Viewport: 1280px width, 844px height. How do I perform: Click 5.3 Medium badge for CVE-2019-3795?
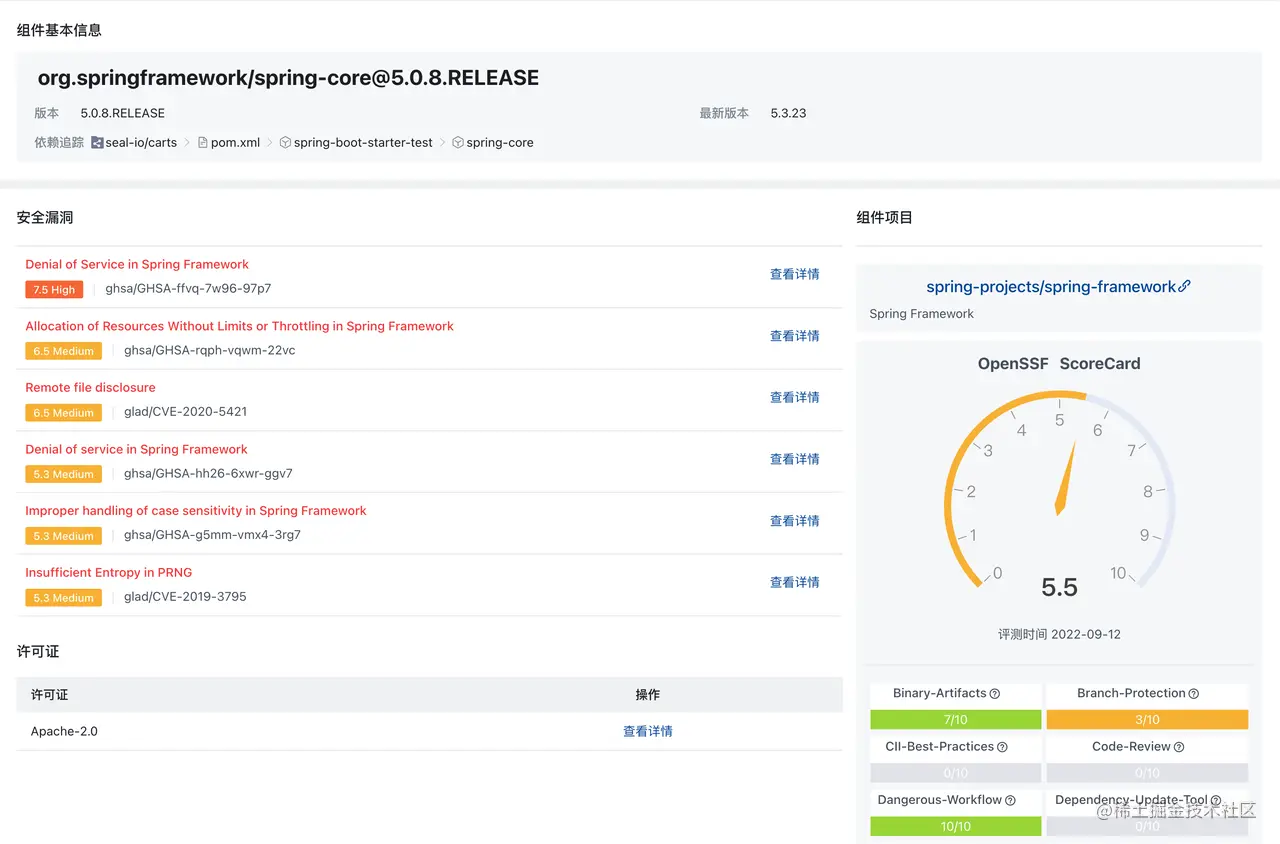coord(63,597)
